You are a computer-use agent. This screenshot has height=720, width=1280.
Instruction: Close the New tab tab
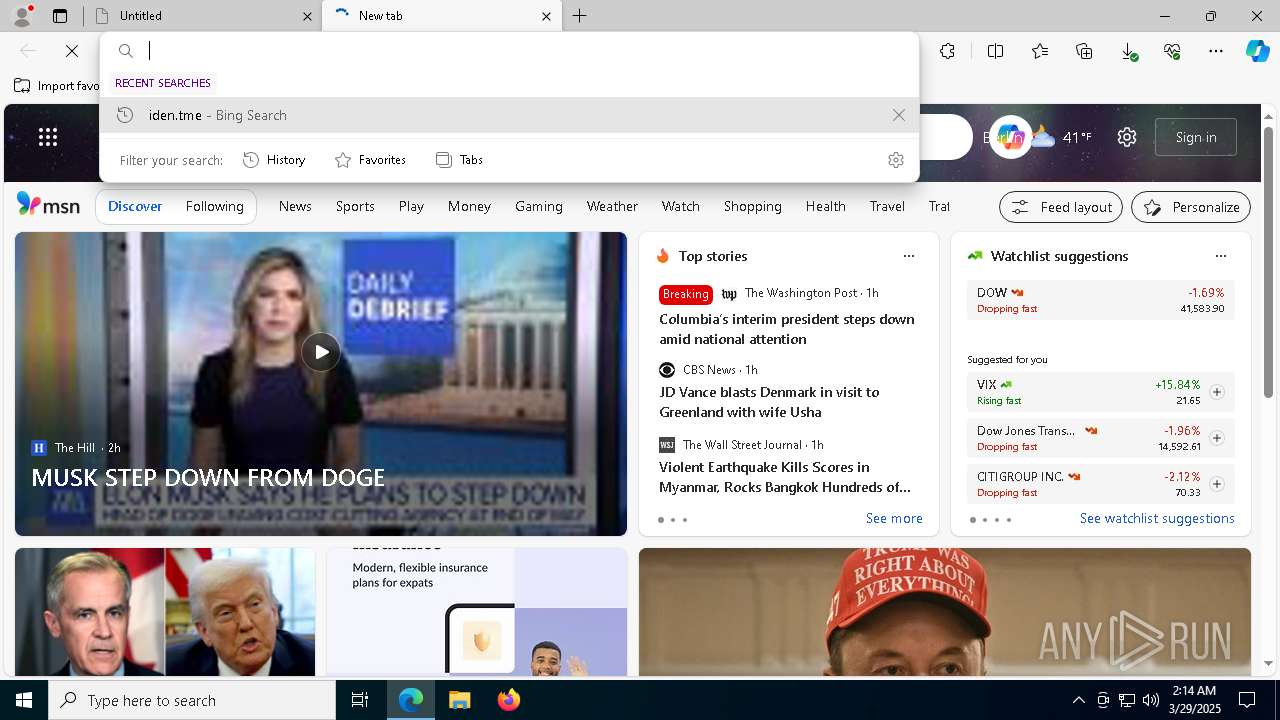tap(546, 16)
